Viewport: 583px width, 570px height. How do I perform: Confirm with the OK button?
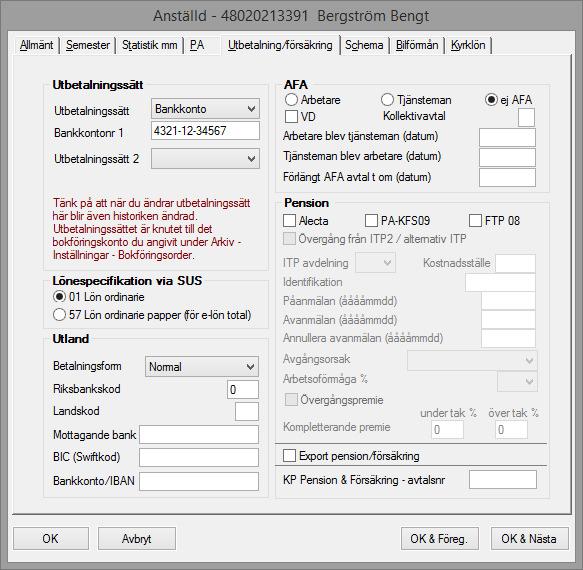pos(51,538)
